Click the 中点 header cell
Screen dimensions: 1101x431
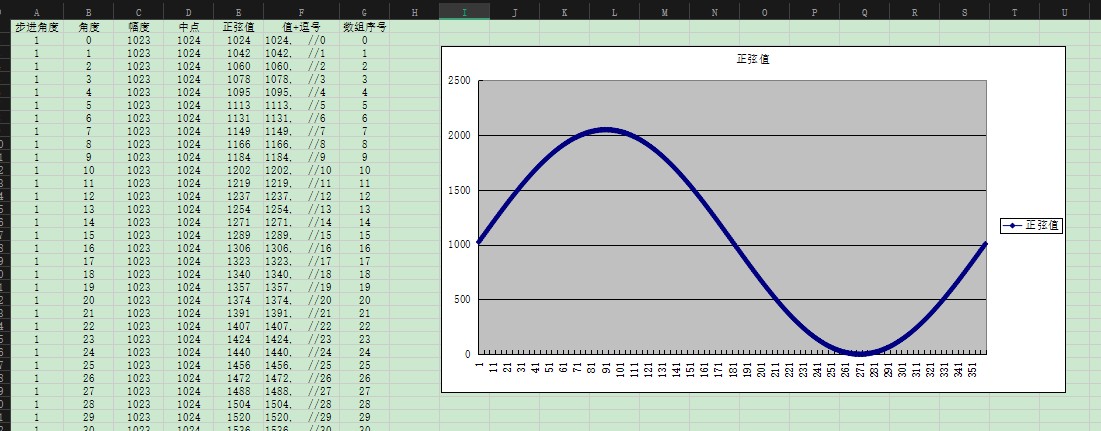[188, 27]
